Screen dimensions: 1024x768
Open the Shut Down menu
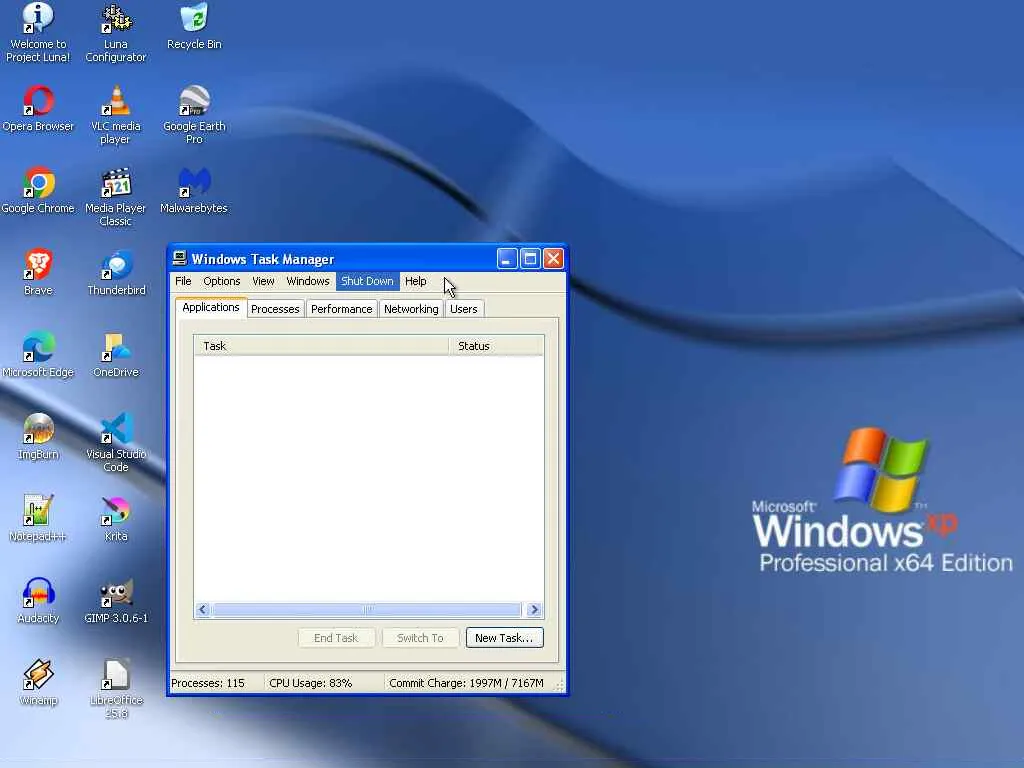[x=367, y=281]
